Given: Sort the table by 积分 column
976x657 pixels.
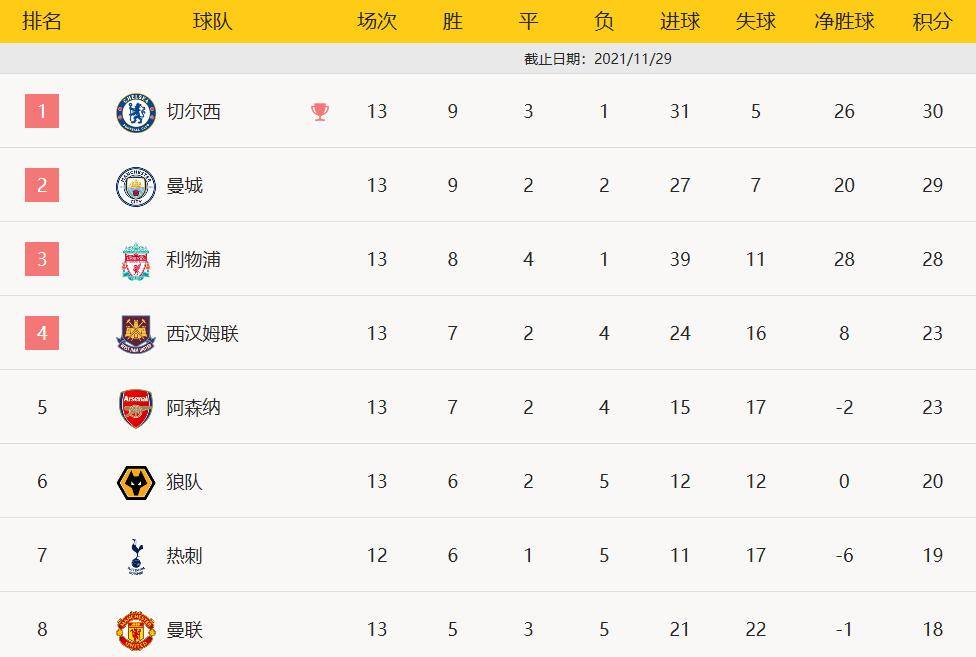Looking at the screenshot, I should 932,21.
